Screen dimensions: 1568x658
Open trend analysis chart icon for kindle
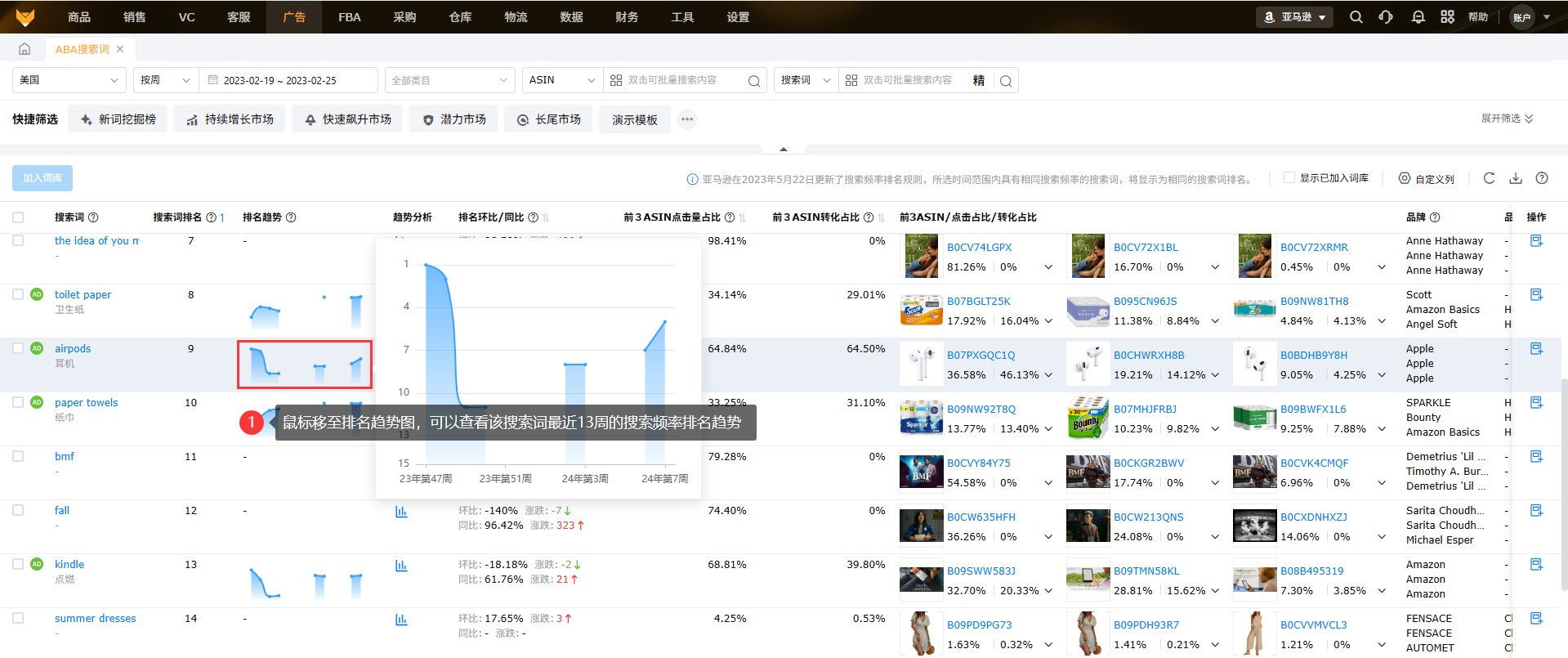coord(401,565)
